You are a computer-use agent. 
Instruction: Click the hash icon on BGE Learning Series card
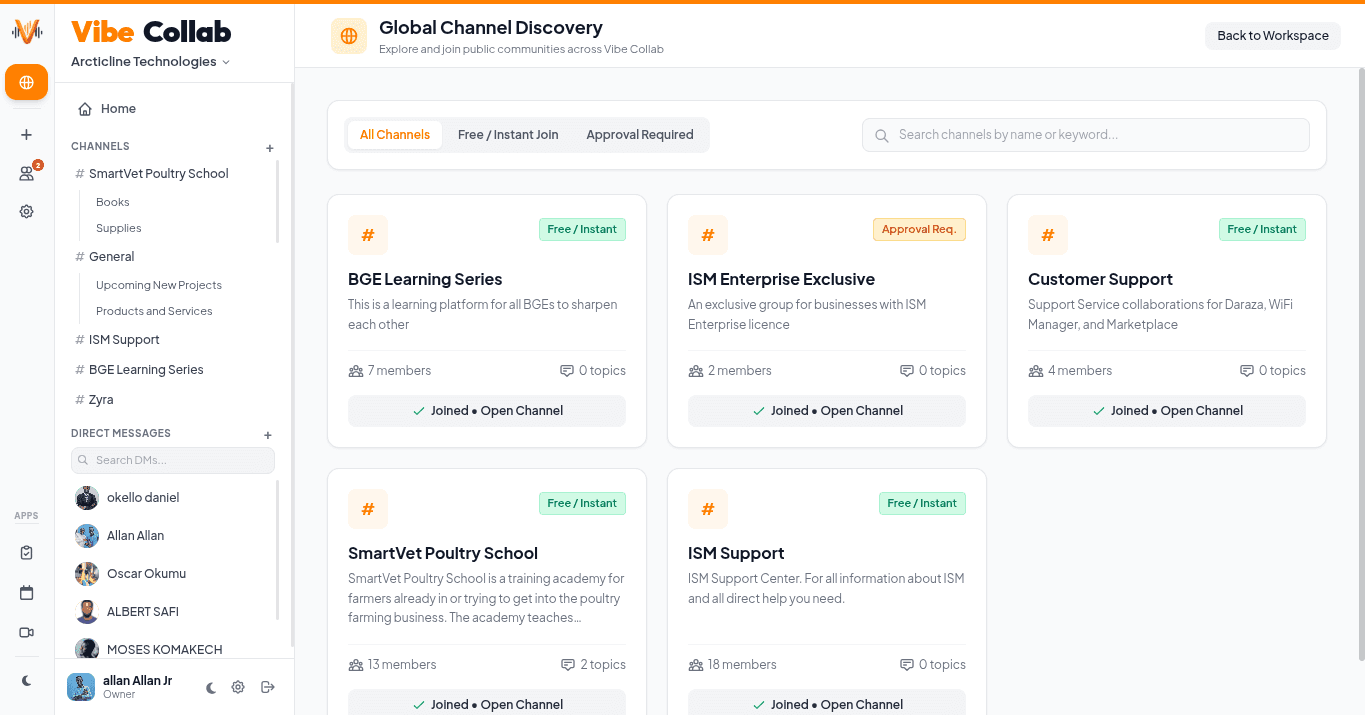(368, 235)
